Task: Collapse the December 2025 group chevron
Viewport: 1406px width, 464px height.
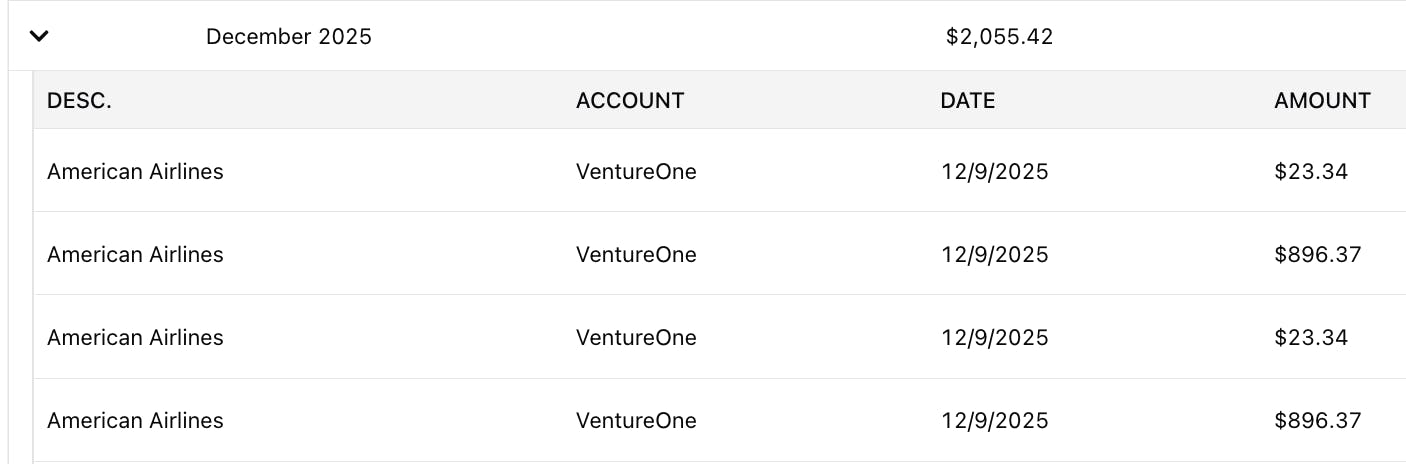Action: (39, 37)
